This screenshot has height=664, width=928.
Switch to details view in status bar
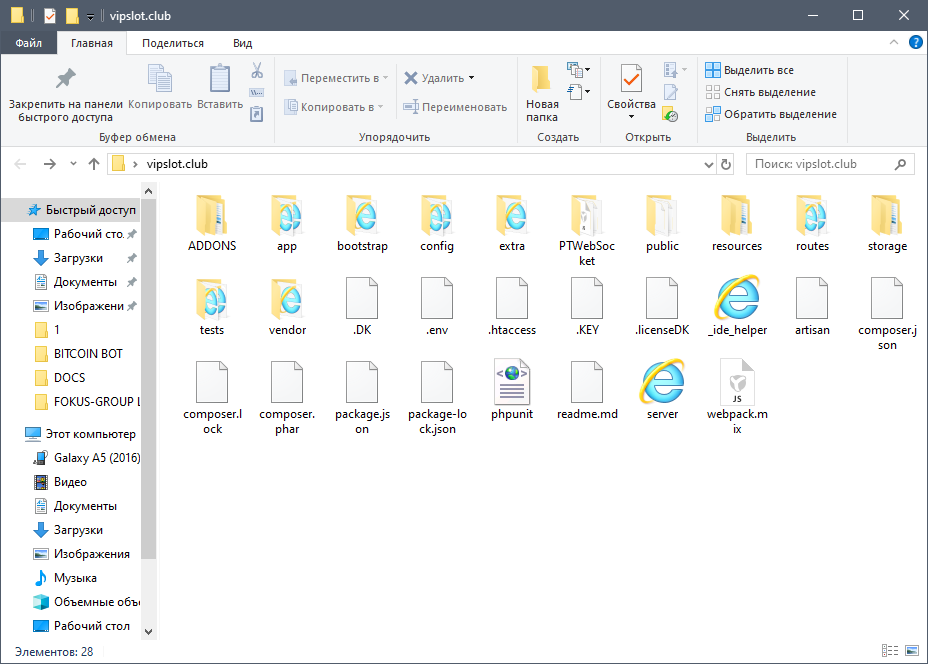pos(890,651)
